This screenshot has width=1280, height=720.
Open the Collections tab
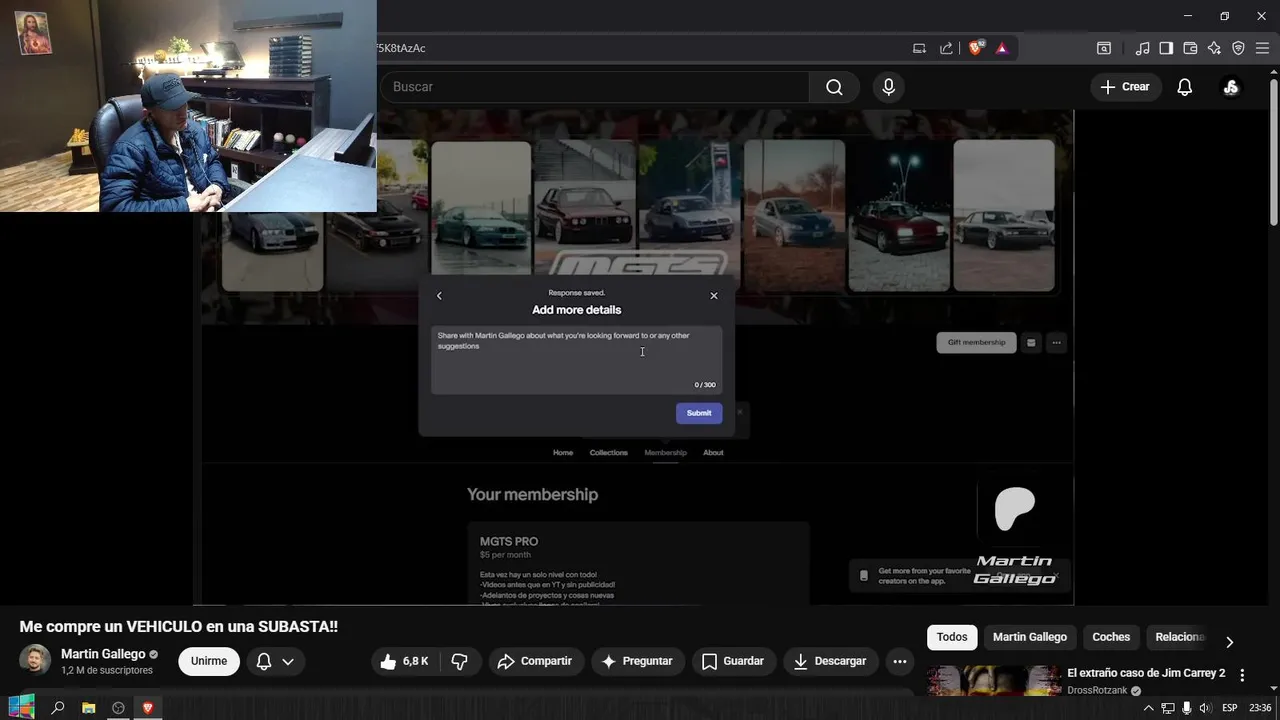609,453
